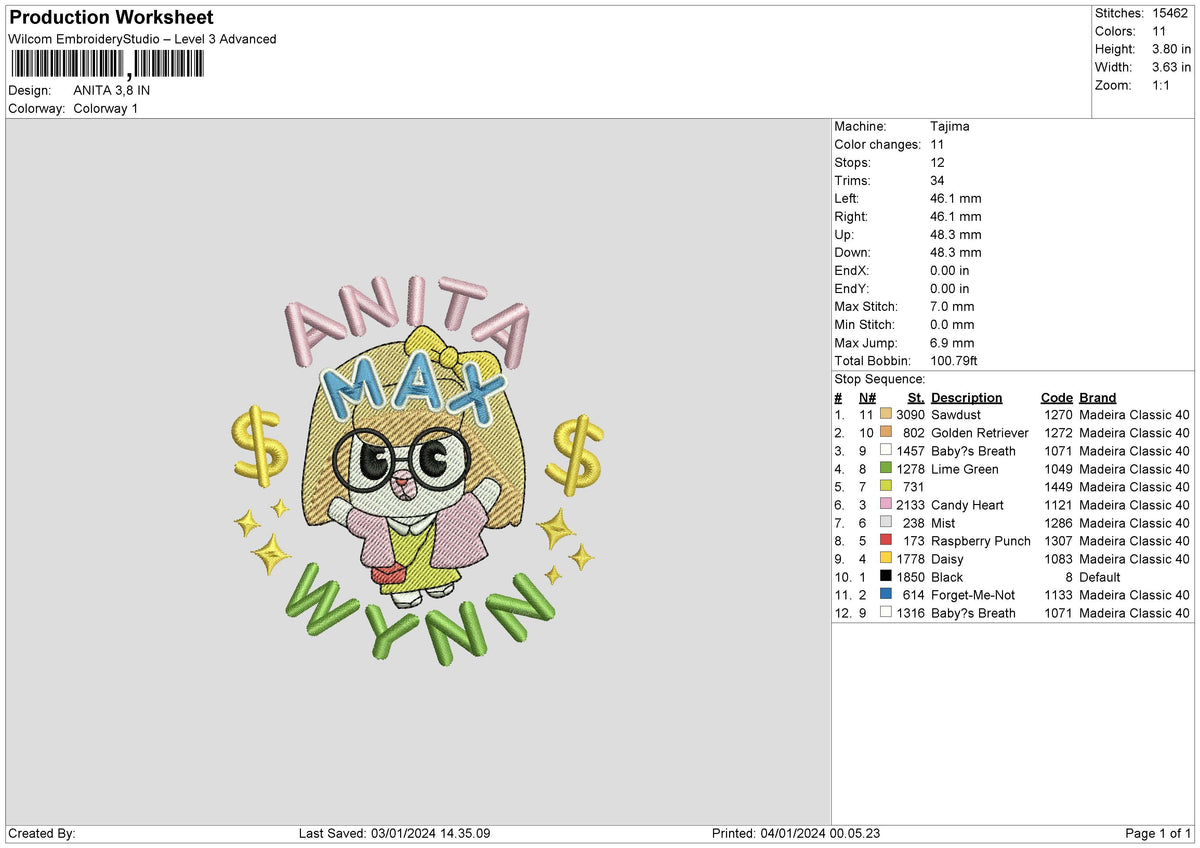Click the Mist gray swatch
The height and width of the screenshot is (848, 1200).
886,523
